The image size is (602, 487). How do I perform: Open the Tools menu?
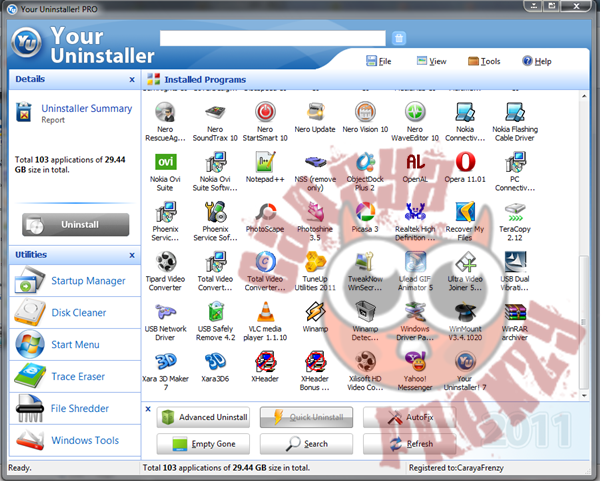(x=484, y=61)
